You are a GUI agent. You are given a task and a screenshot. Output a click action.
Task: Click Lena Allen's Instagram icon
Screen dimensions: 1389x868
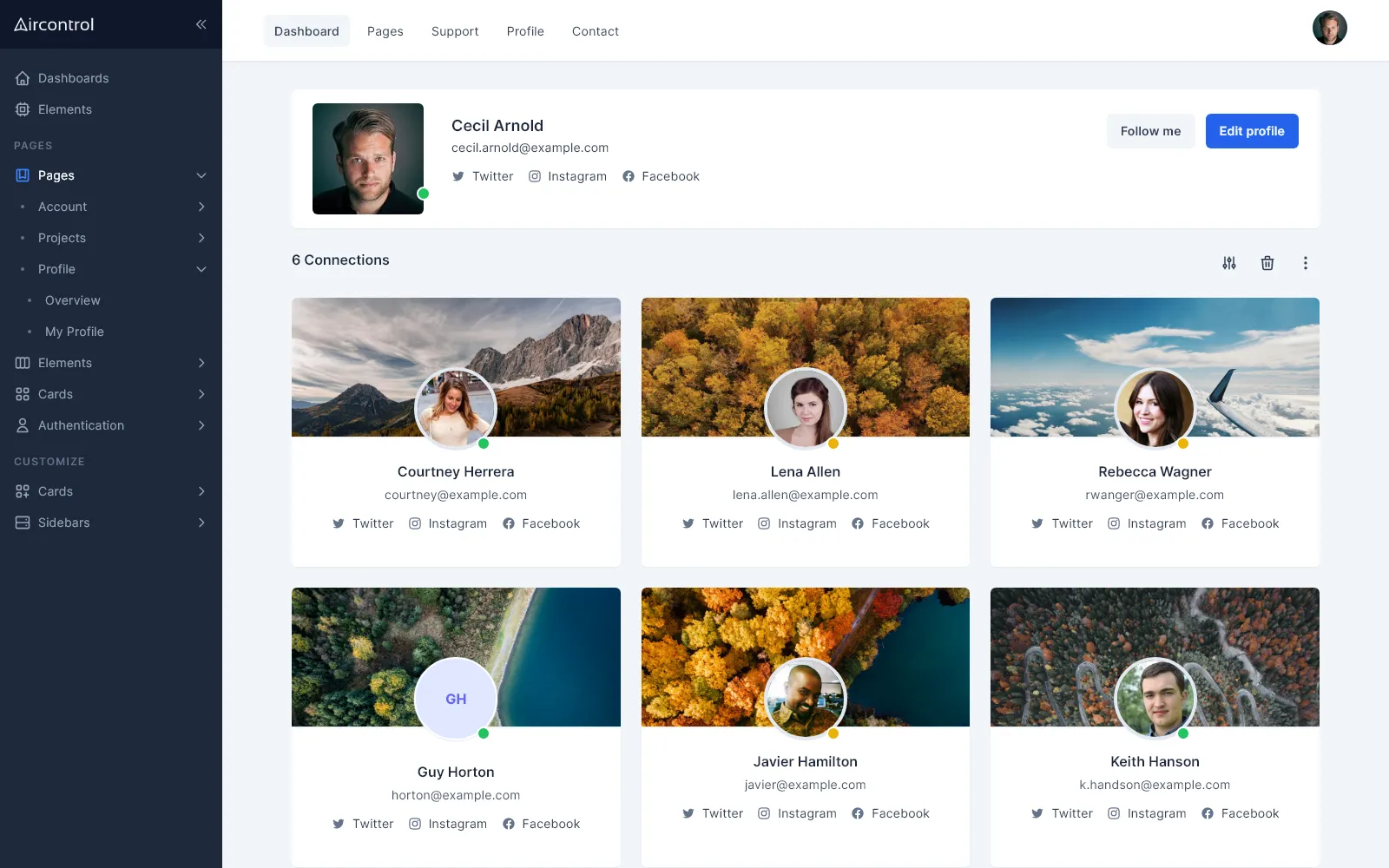(764, 523)
